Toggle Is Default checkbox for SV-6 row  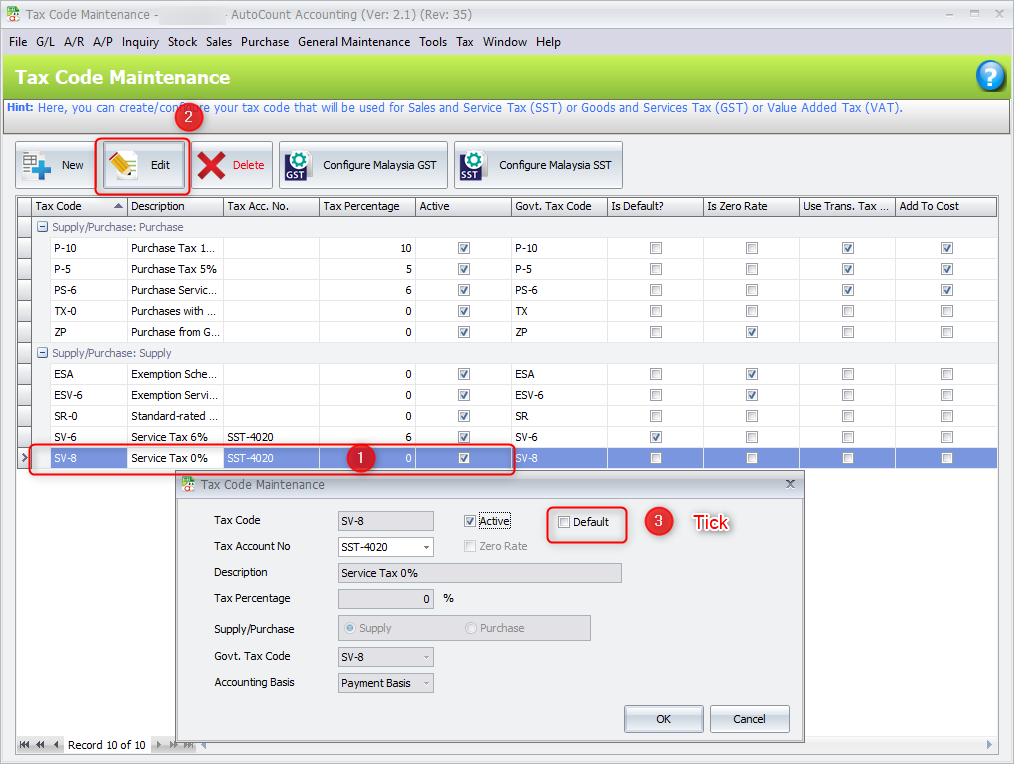[x=655, y=437]
